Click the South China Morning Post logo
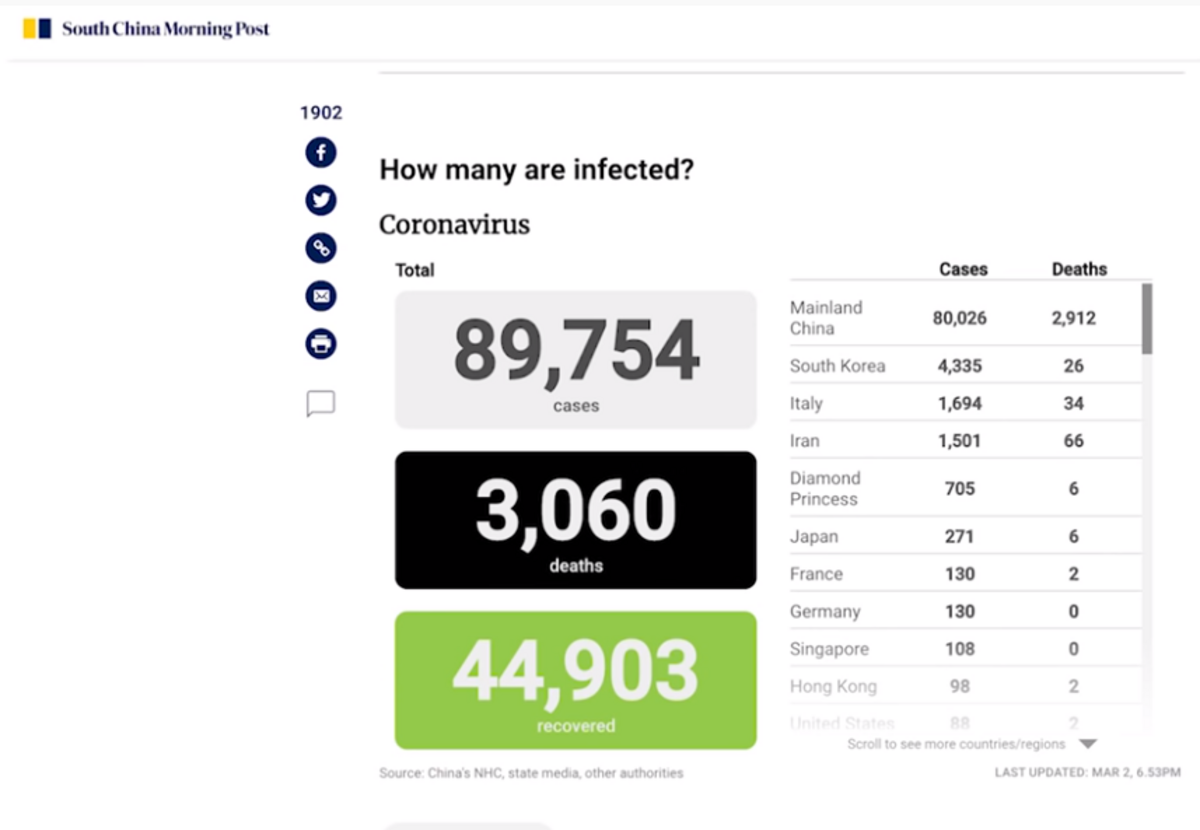This screenshot has height=830, width=1200. pyautogui.click(x=147, y=29)
